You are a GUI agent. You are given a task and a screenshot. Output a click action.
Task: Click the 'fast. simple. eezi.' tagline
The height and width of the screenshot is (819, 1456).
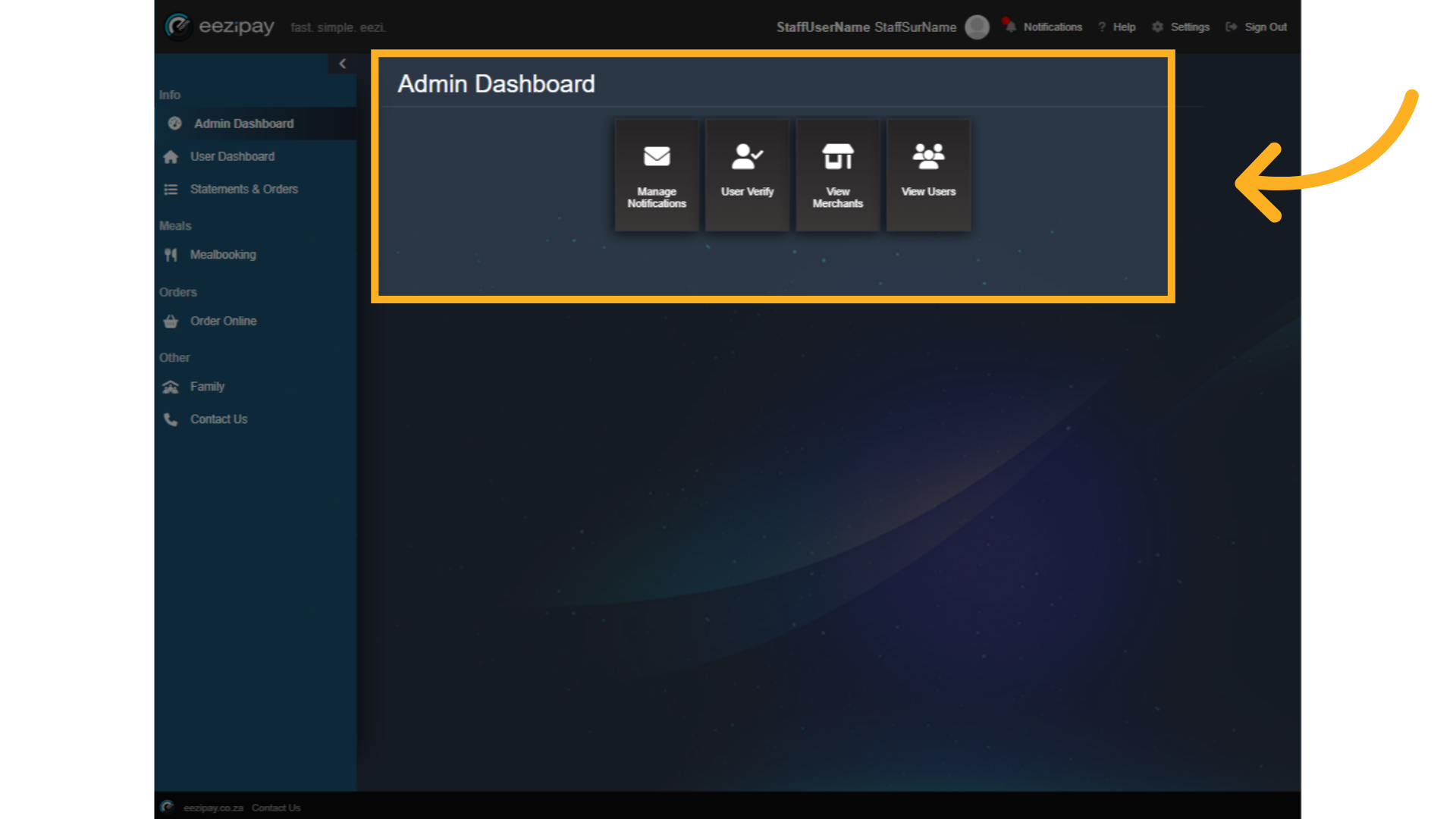pyautogui.click(x=338, y=28)
